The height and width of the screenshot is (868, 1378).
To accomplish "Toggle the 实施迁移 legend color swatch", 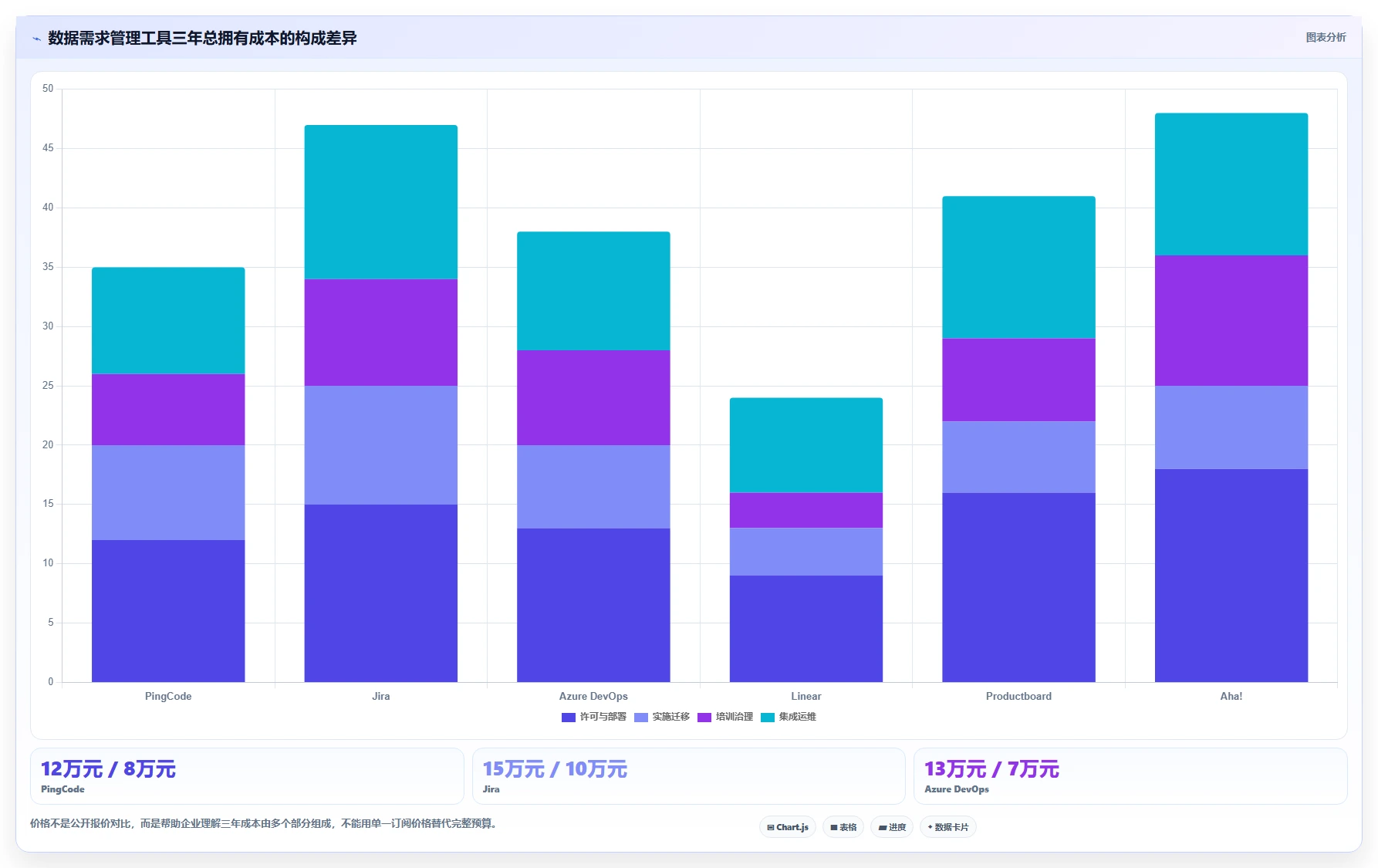I will (x=641, y=718).
